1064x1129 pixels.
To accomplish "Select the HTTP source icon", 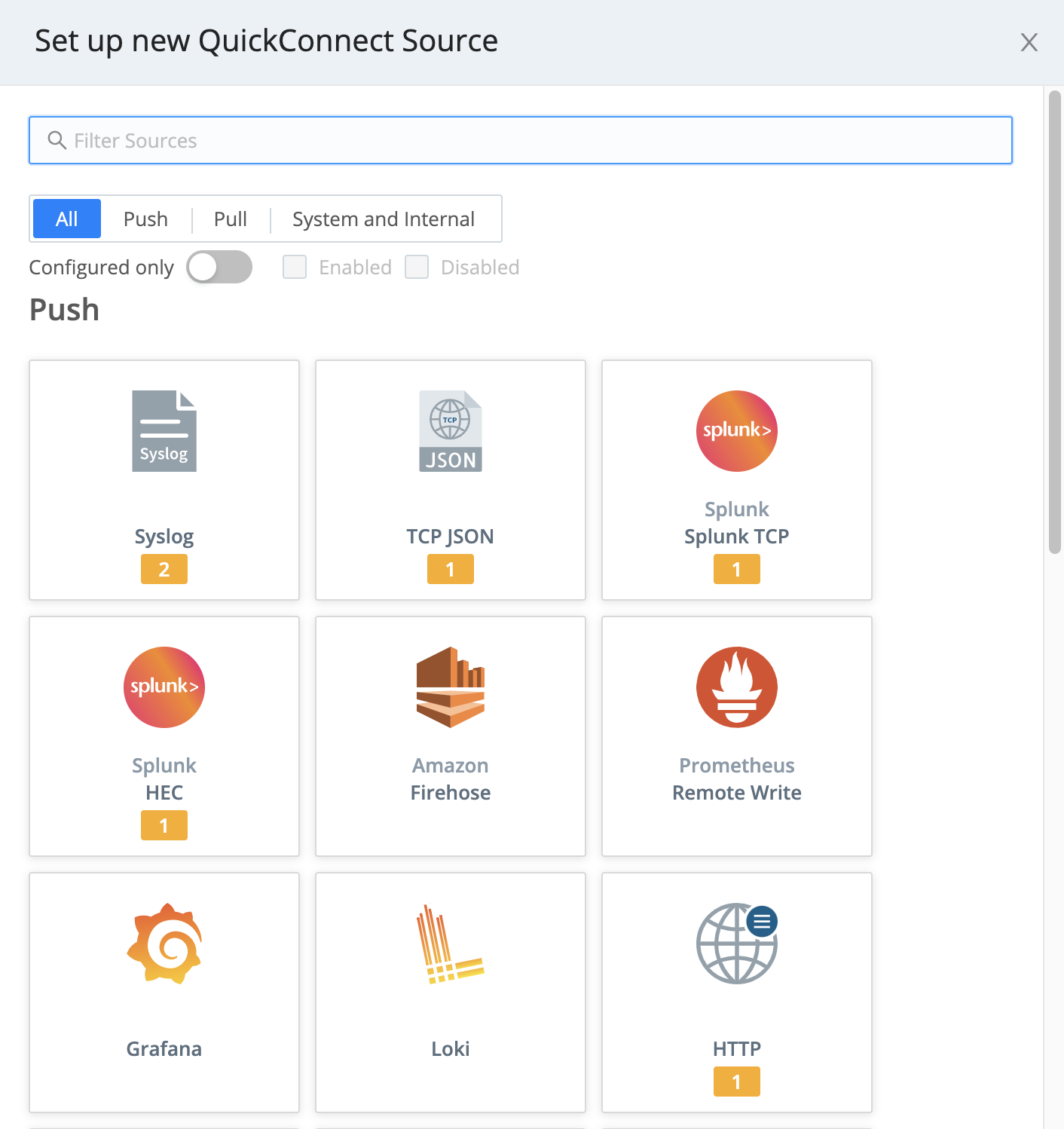I will (736, 943).
